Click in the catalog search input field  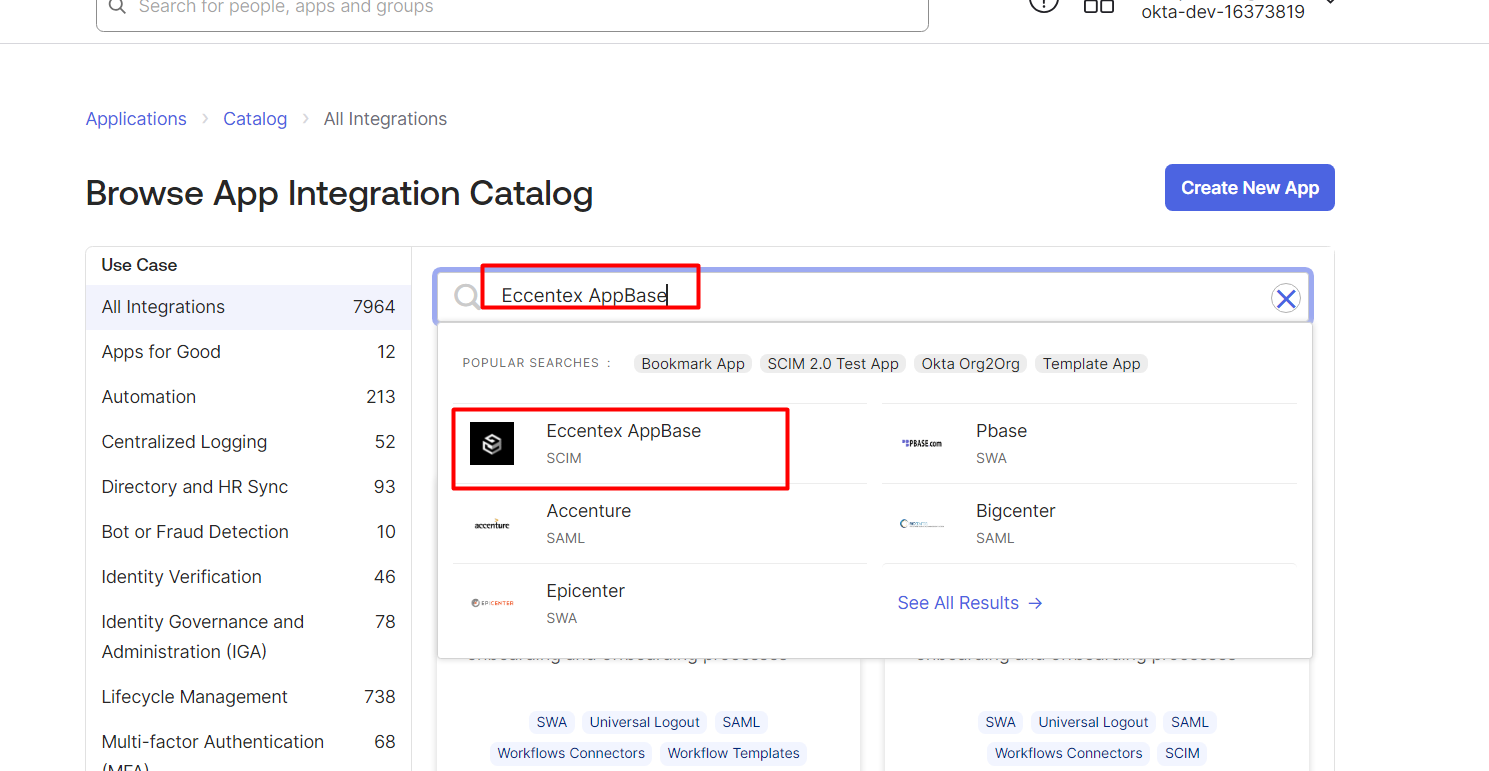872,296
